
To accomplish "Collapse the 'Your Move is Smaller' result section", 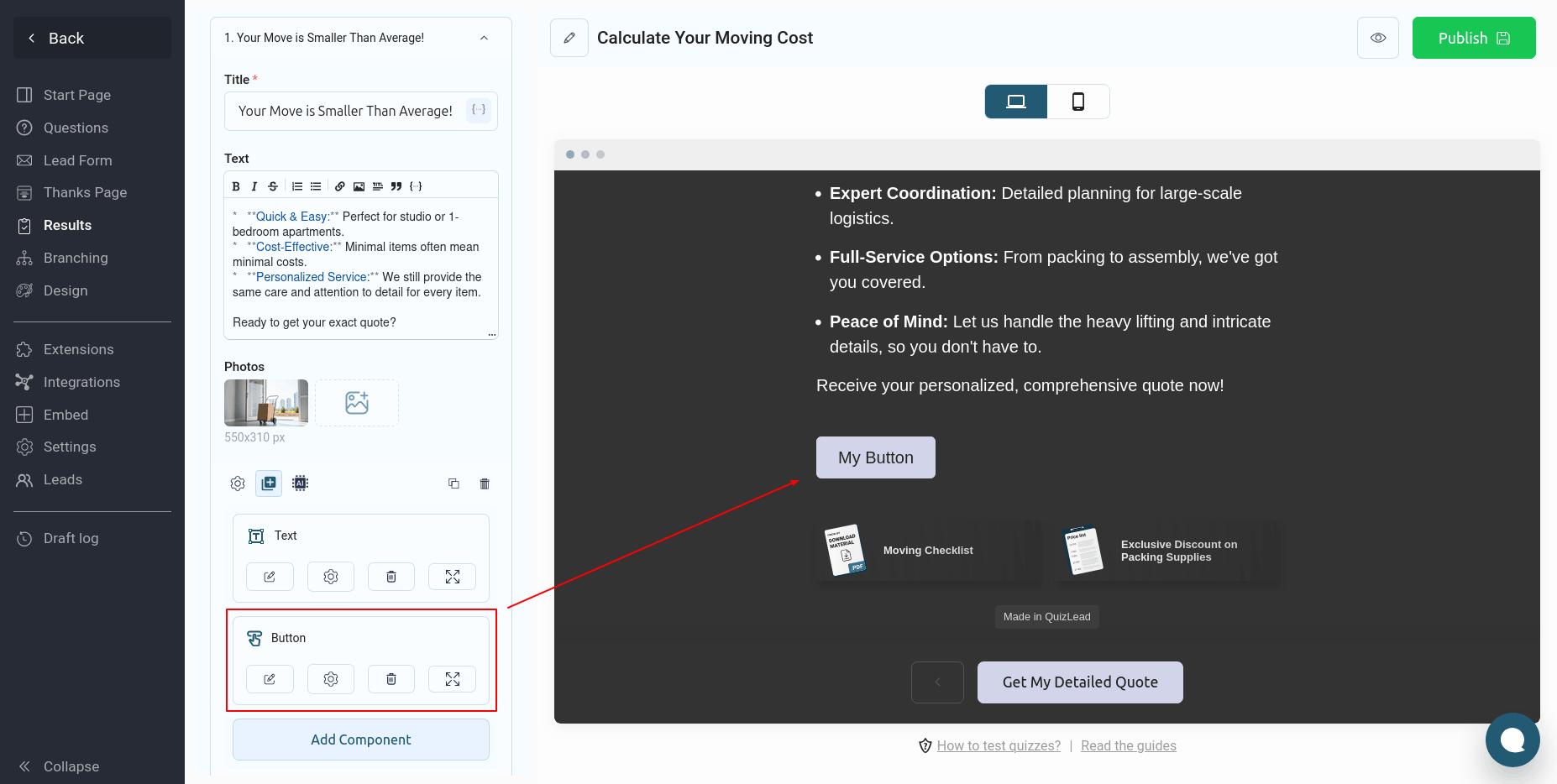I will (x=484, y=38).
